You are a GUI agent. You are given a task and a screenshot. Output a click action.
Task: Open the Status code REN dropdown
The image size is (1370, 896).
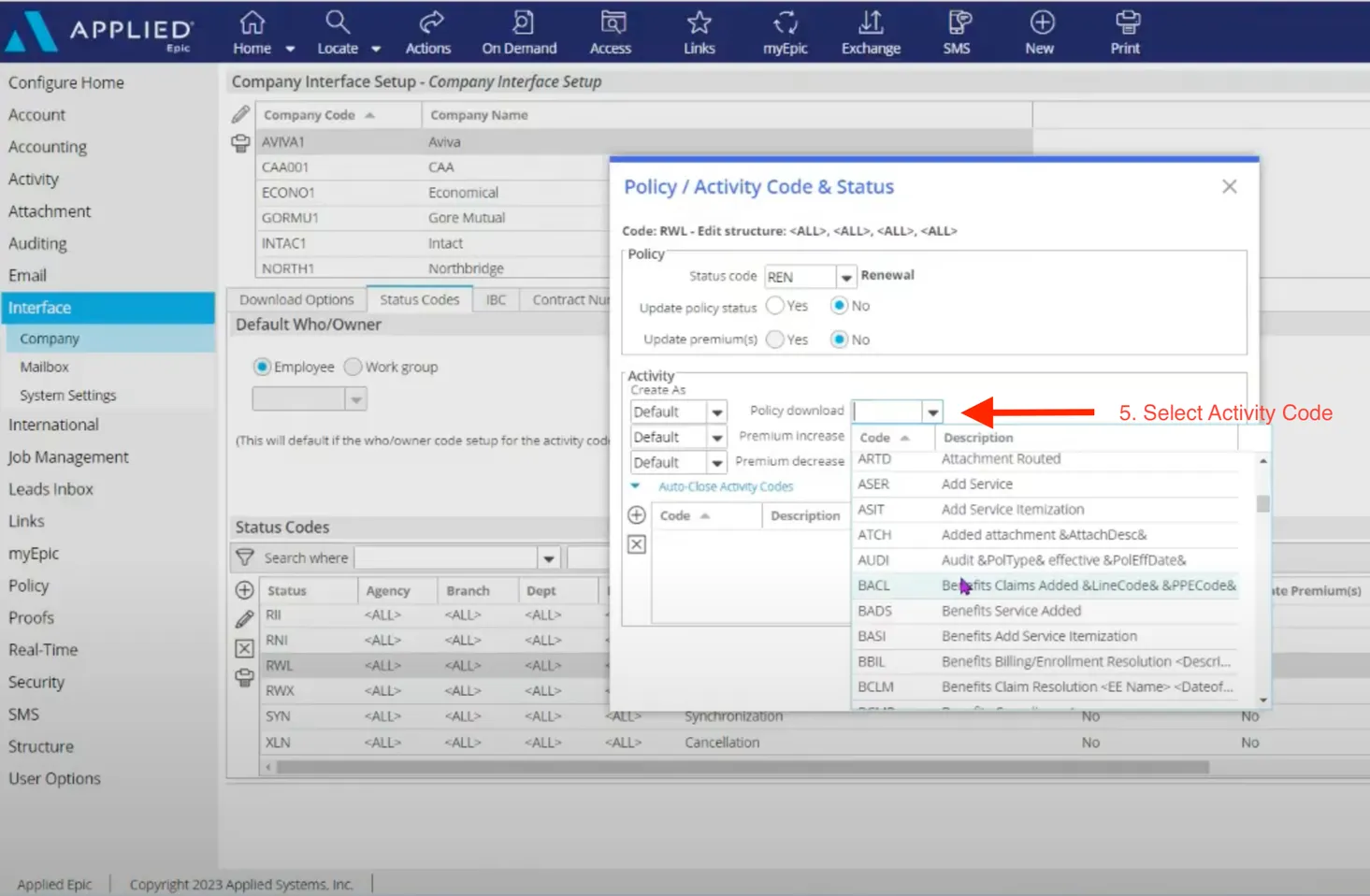(x=845, y=277)
